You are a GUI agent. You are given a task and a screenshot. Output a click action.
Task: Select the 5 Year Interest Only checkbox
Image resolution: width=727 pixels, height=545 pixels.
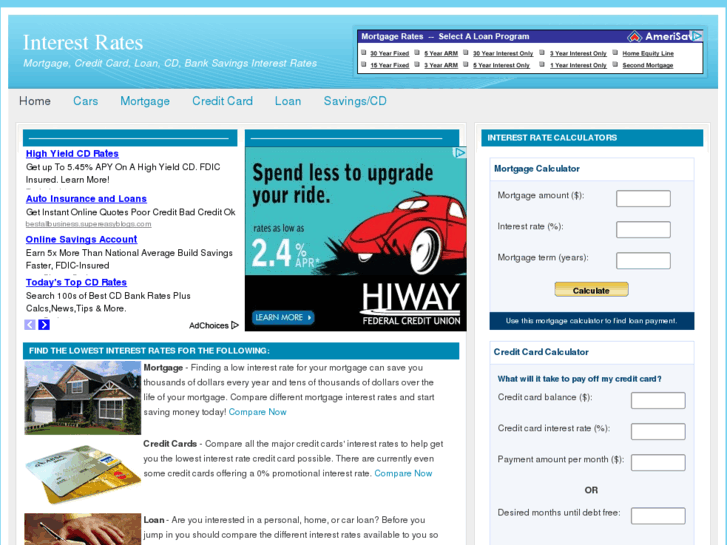pos(466,64)
